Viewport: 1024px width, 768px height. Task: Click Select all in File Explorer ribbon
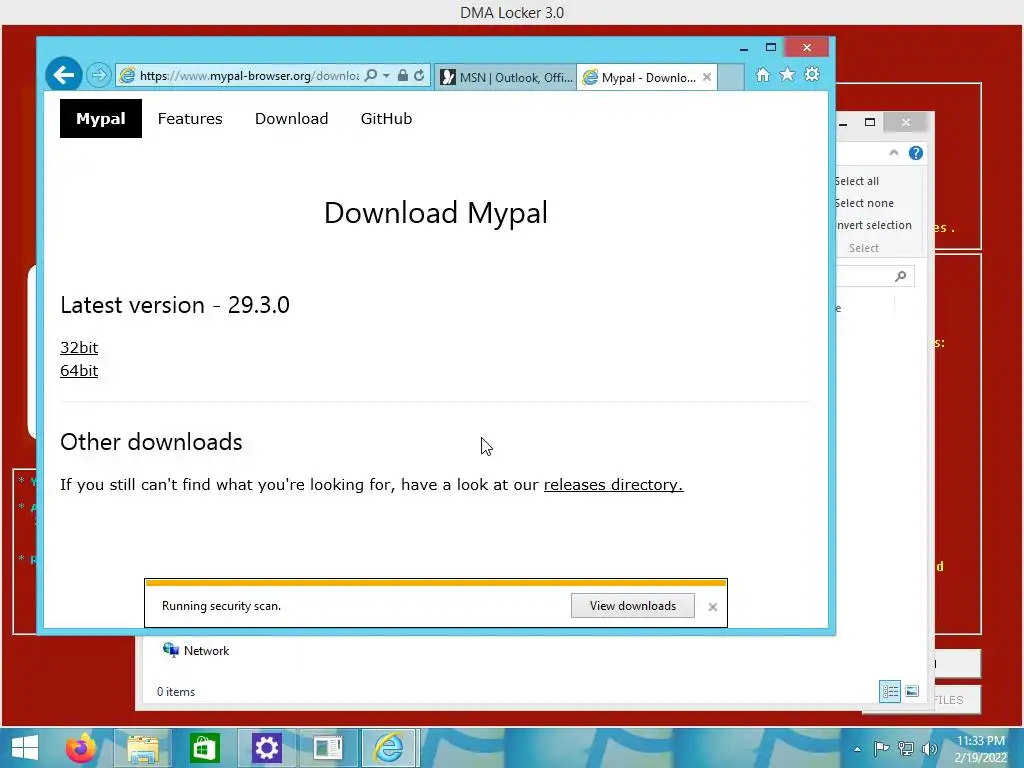pyautogui.click(x=857, y=181)
